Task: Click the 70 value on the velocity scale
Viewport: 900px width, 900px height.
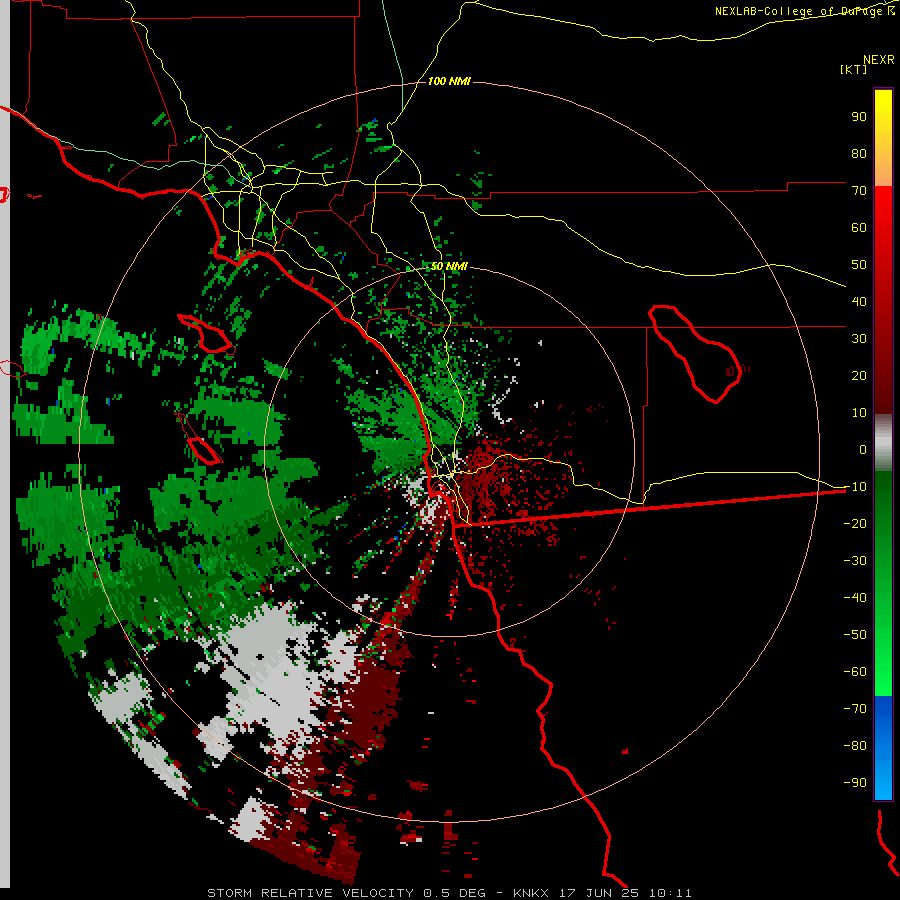Action: 859,191
